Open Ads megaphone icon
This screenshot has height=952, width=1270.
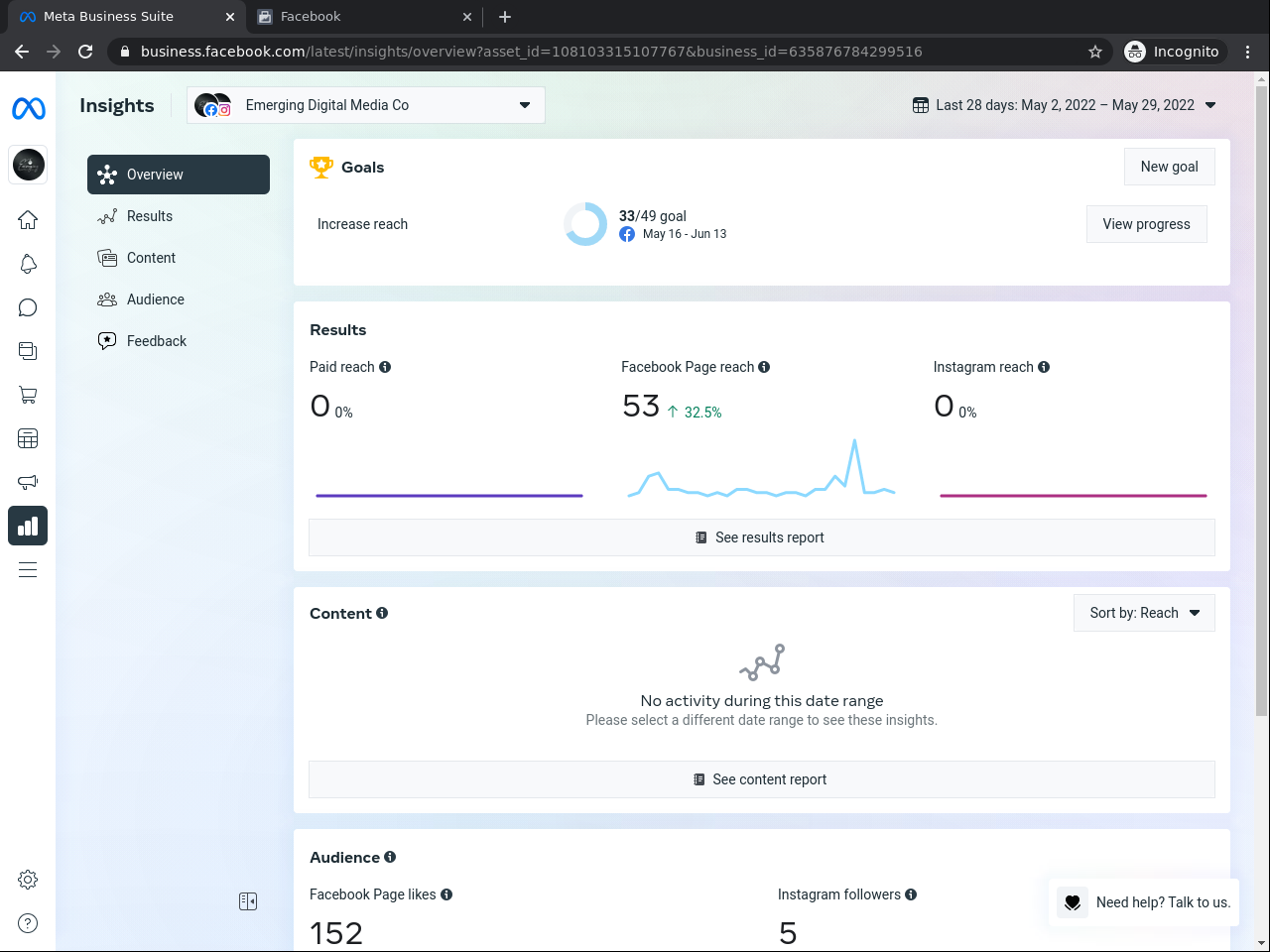click(28, 482)
